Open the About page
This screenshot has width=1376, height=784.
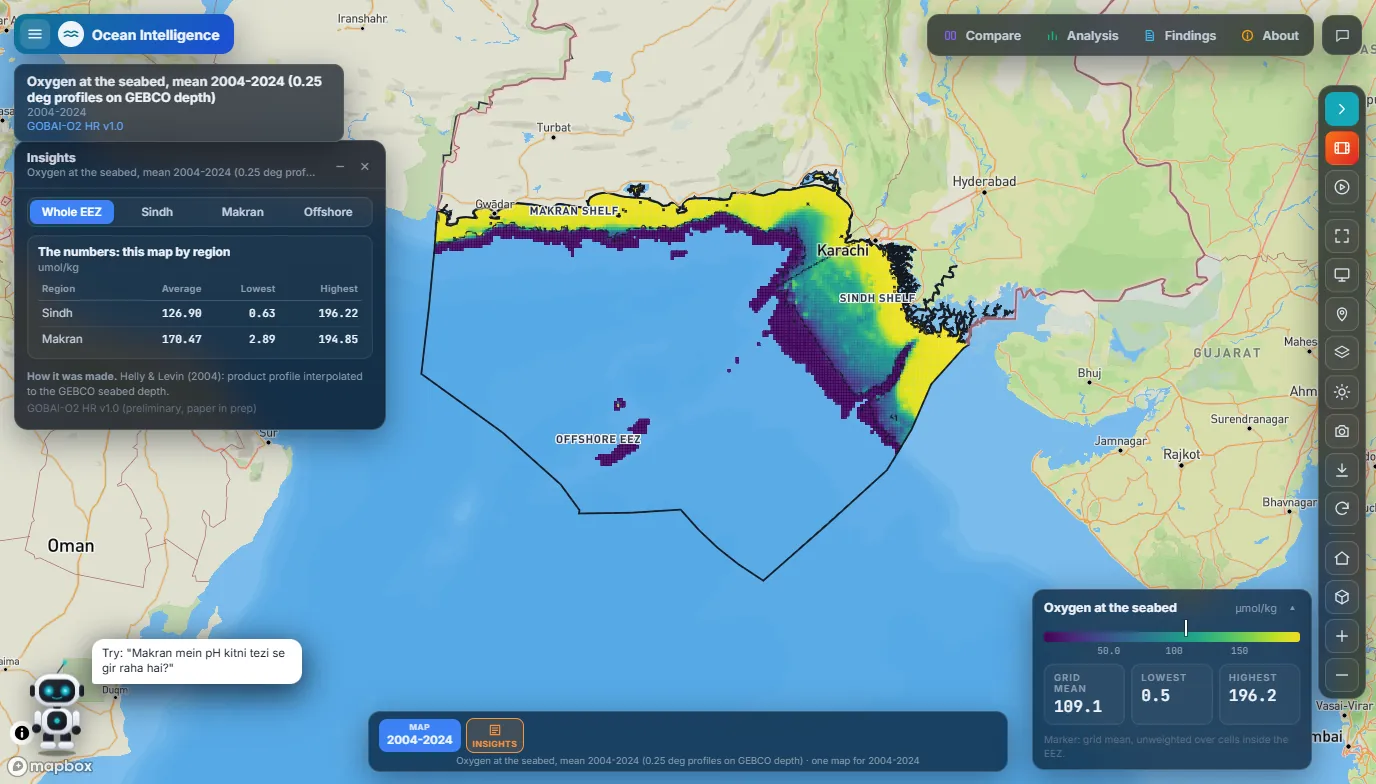[1270, 35]
